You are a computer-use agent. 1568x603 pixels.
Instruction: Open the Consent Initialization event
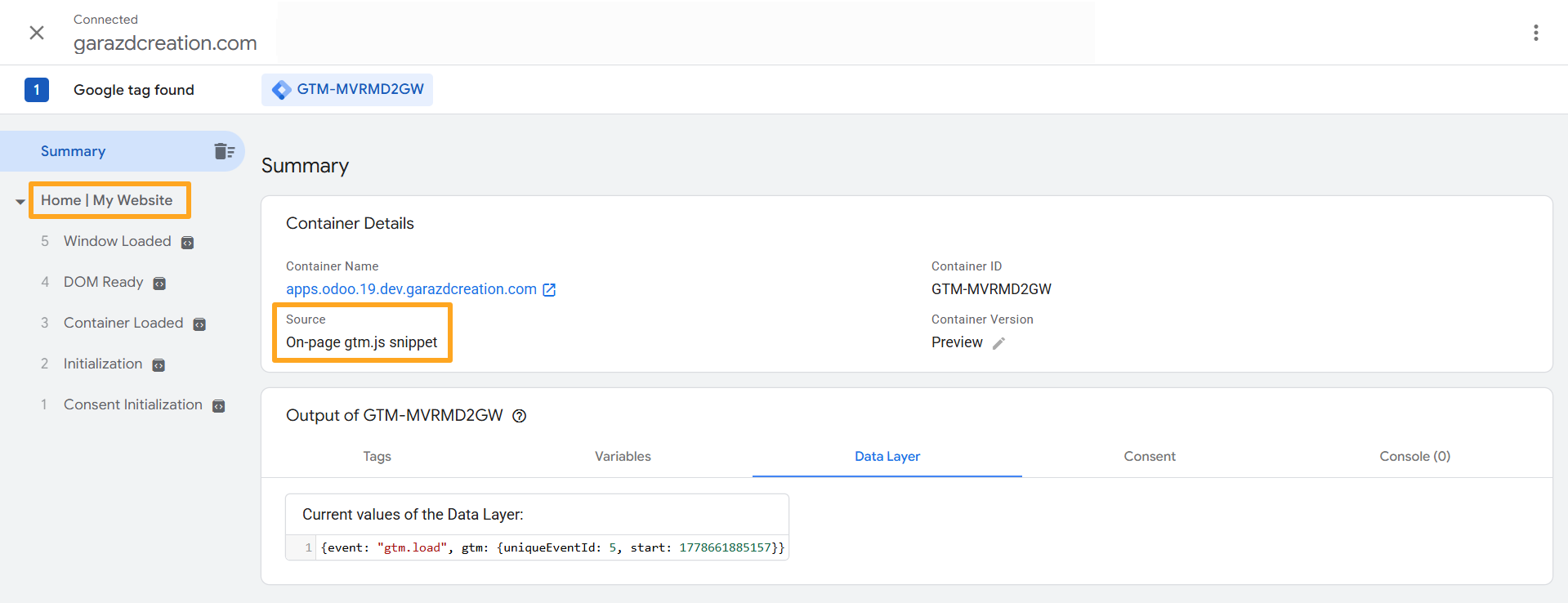[133, 404]
